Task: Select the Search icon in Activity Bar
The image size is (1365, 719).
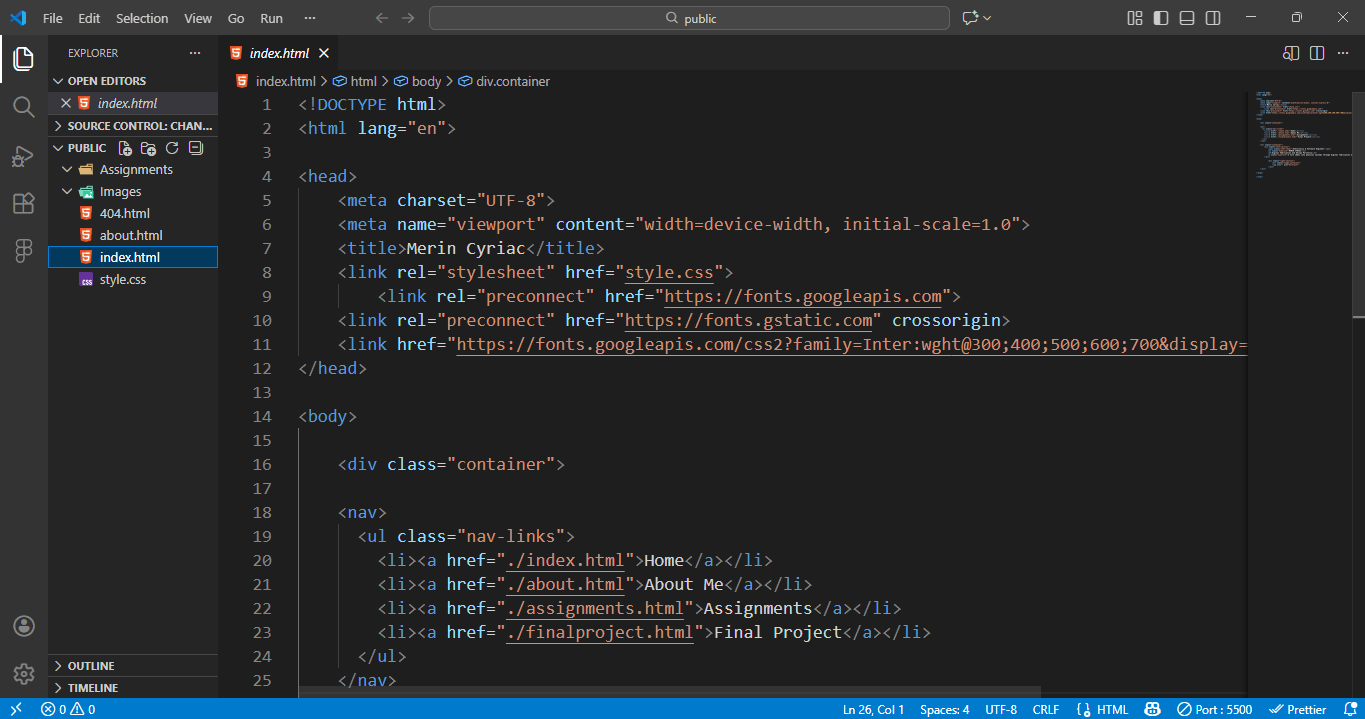Action: coord(22,107)
